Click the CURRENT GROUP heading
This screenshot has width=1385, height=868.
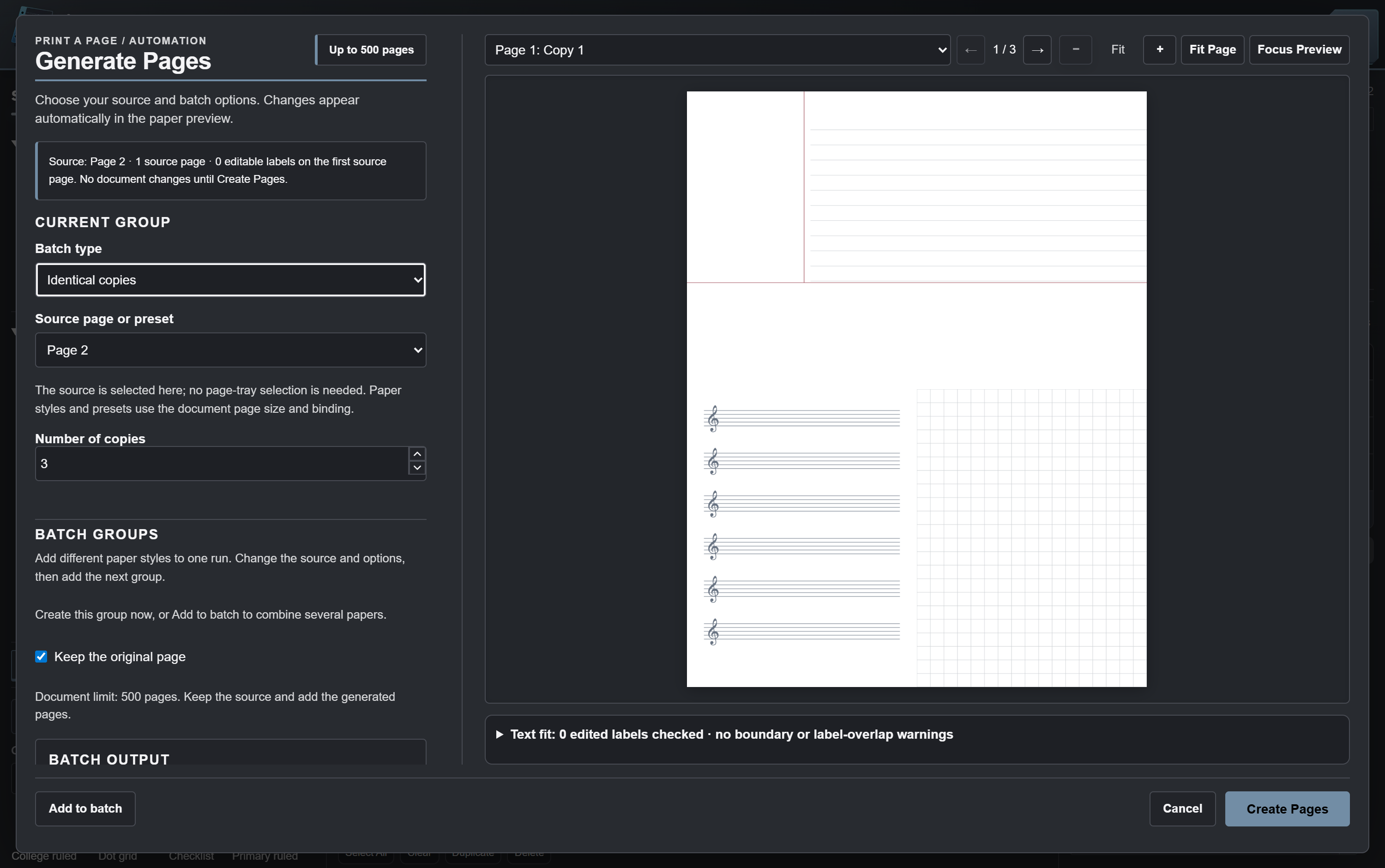point(103,222)
